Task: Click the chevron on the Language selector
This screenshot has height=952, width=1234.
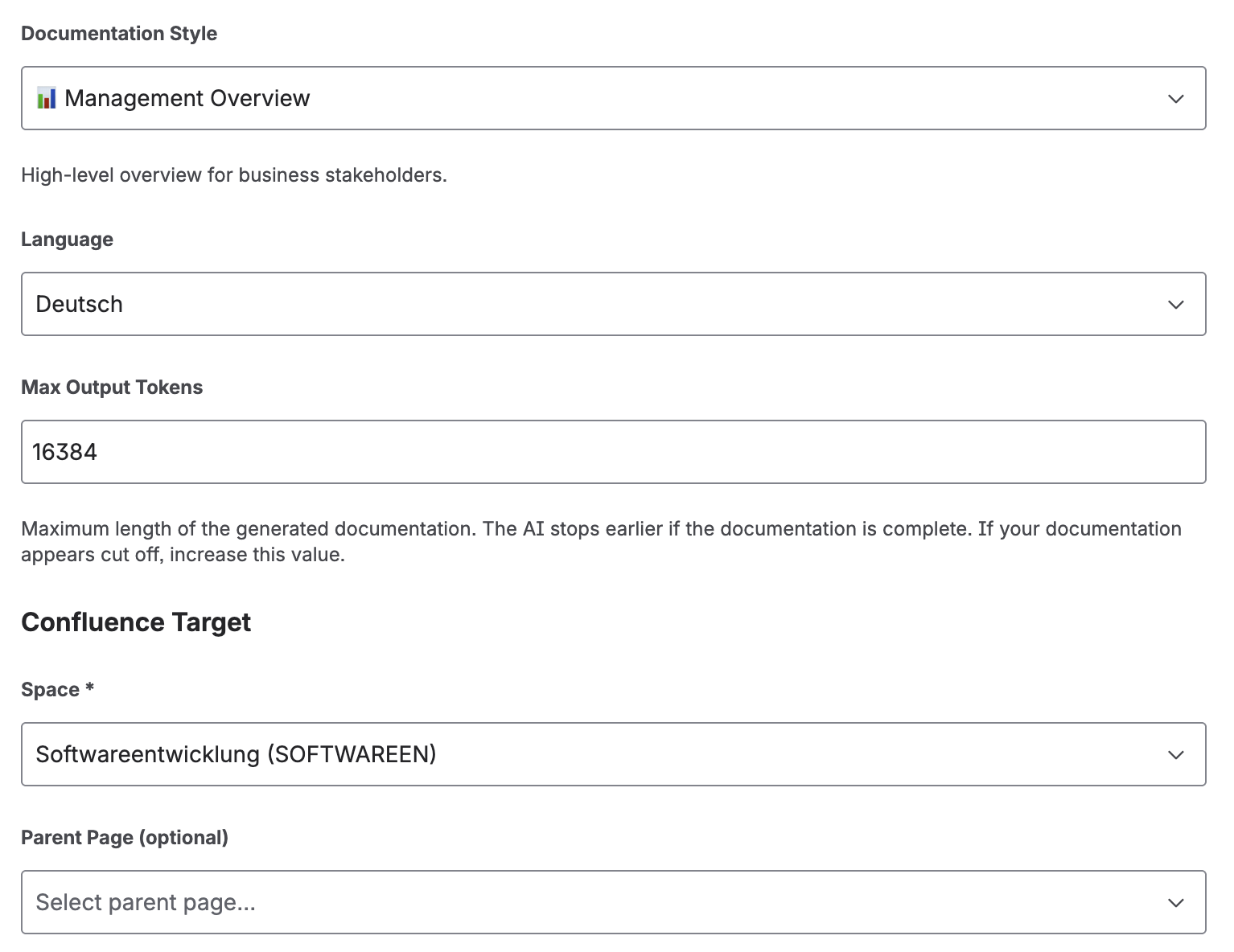Action: [x=1175, y=304]
